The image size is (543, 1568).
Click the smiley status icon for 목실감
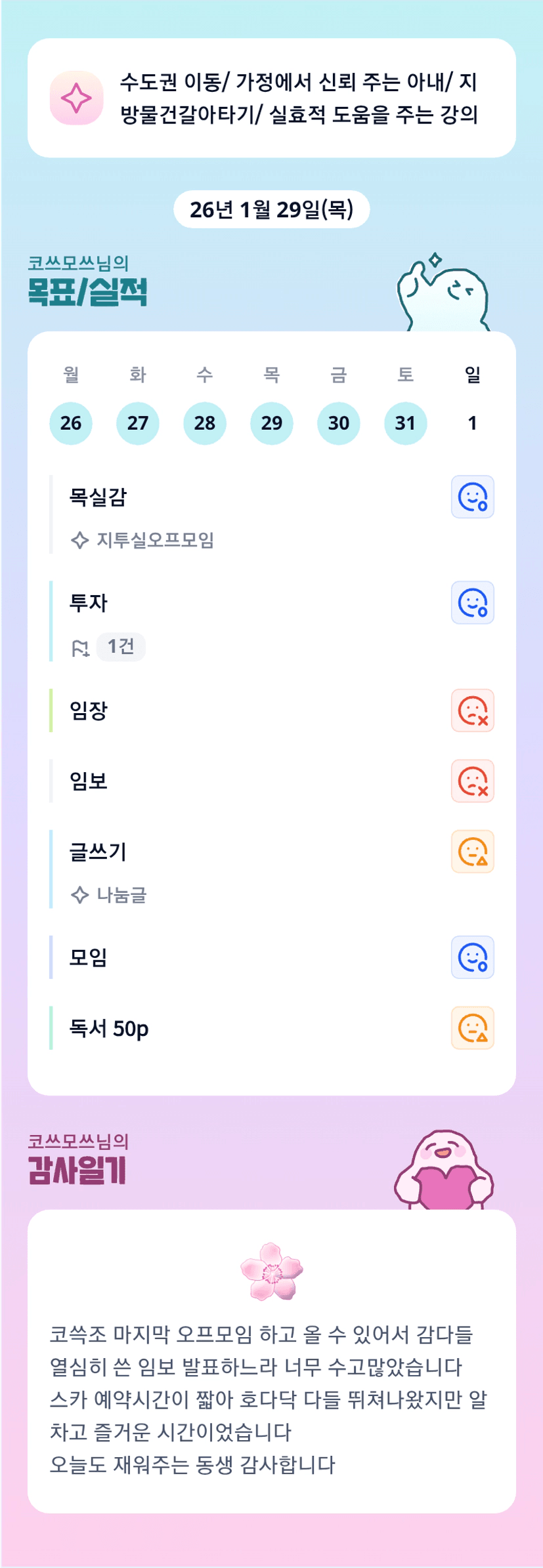click(x=472, y=497)
